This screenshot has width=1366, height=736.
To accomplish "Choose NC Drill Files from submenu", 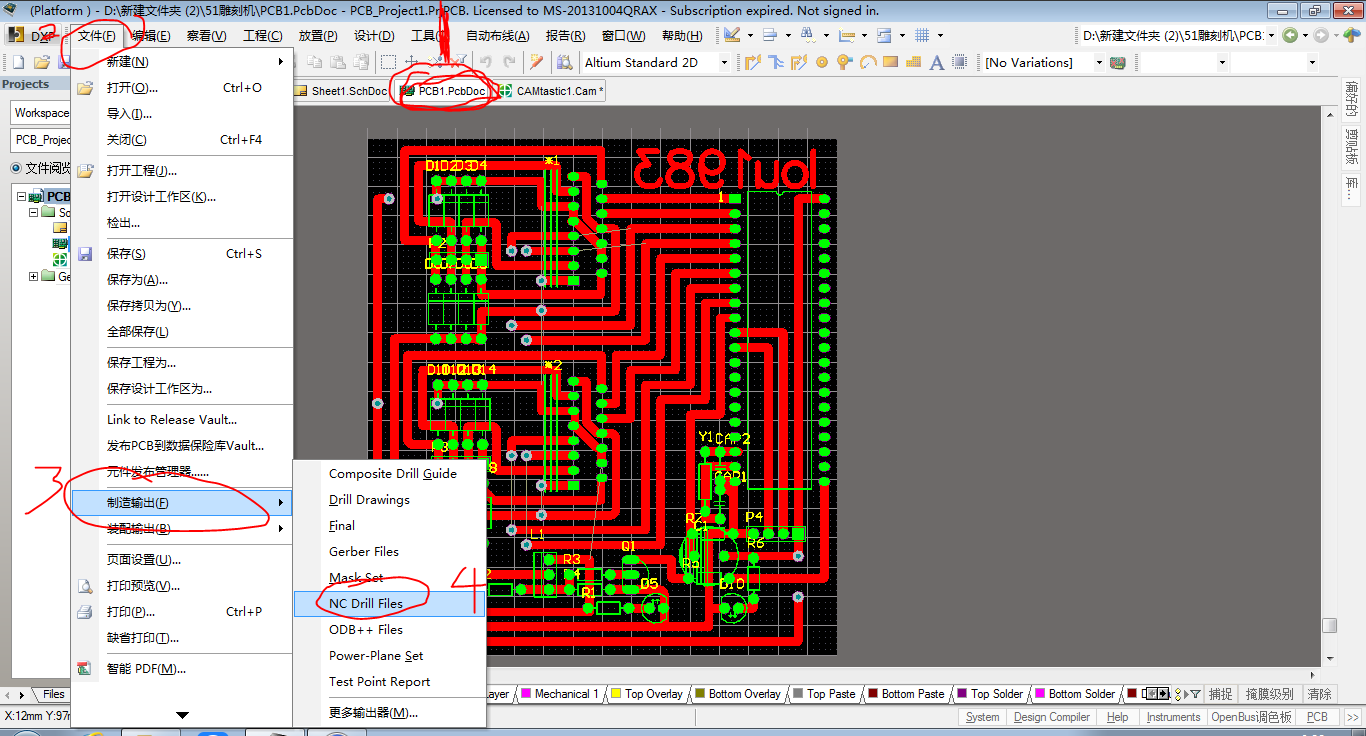I will pos(390,604).
